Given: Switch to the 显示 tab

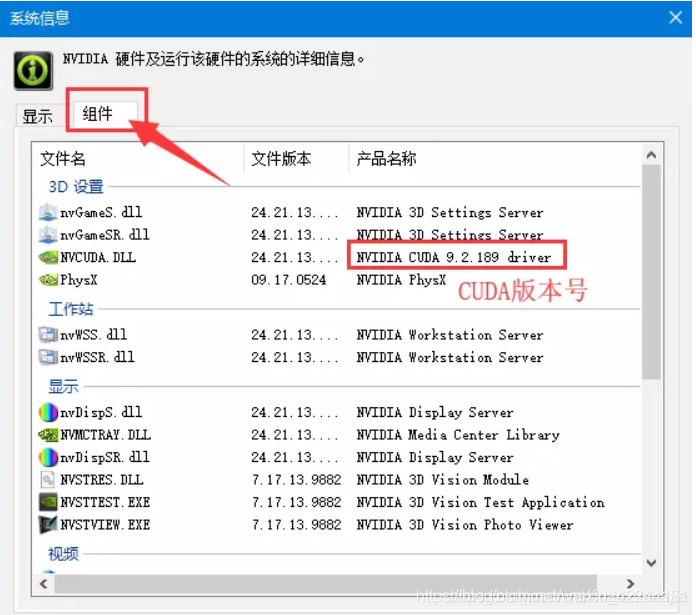Looking at the screenshot, I should pos(38,117).
